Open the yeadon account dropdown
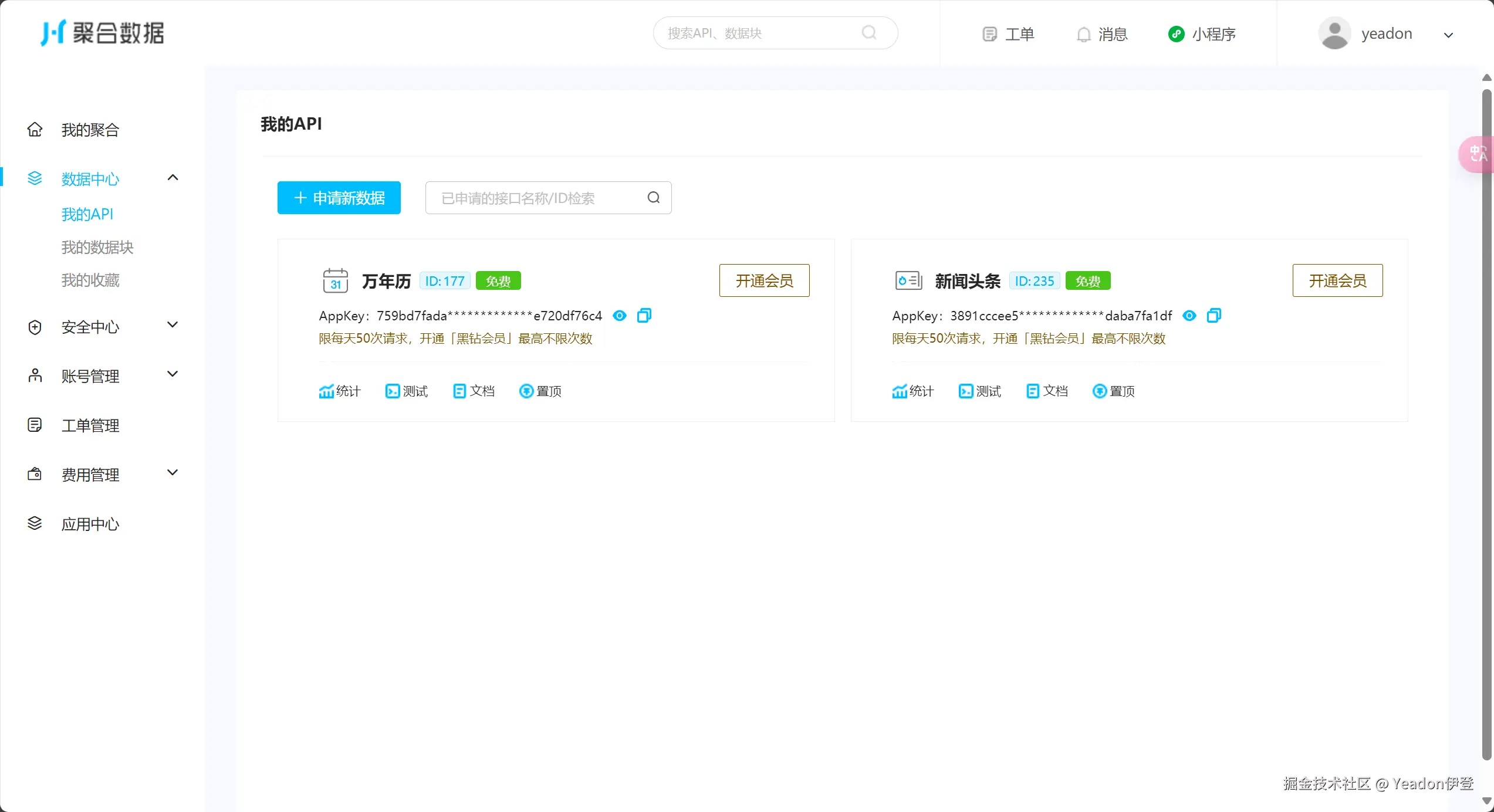This screenshot has width=1494, height=812. [x=1448, y=35]
